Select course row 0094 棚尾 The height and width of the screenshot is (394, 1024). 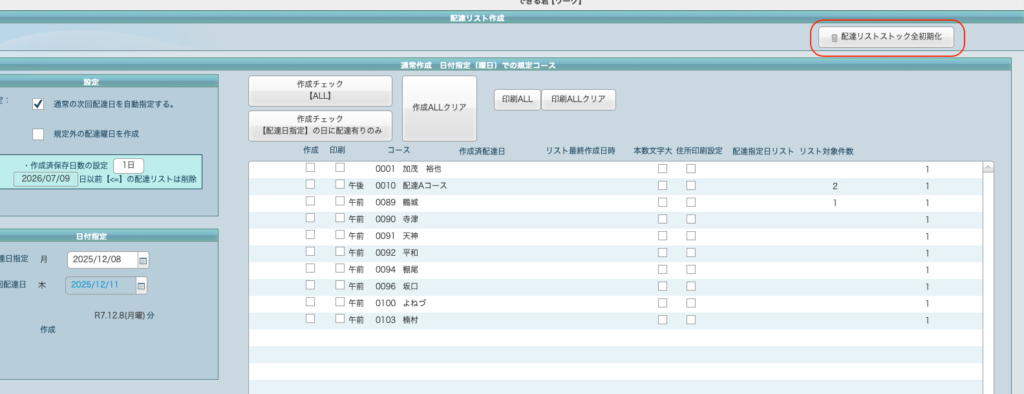tap(615, 271)
